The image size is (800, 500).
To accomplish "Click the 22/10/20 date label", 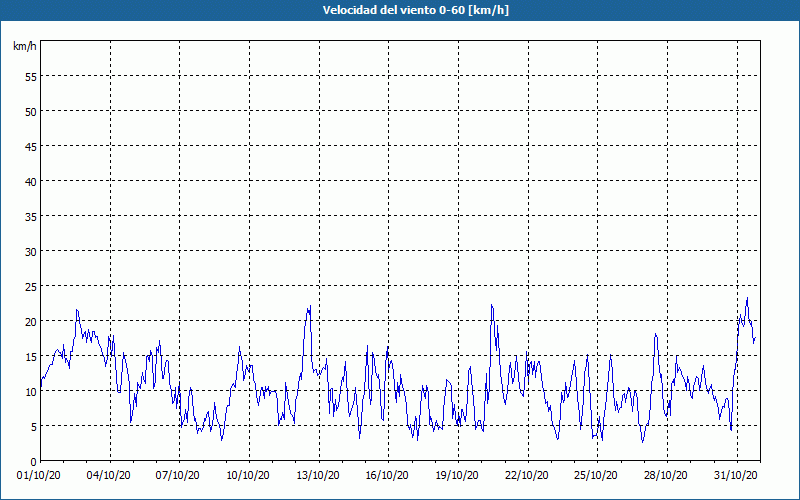I will click(x=527, y=475).
